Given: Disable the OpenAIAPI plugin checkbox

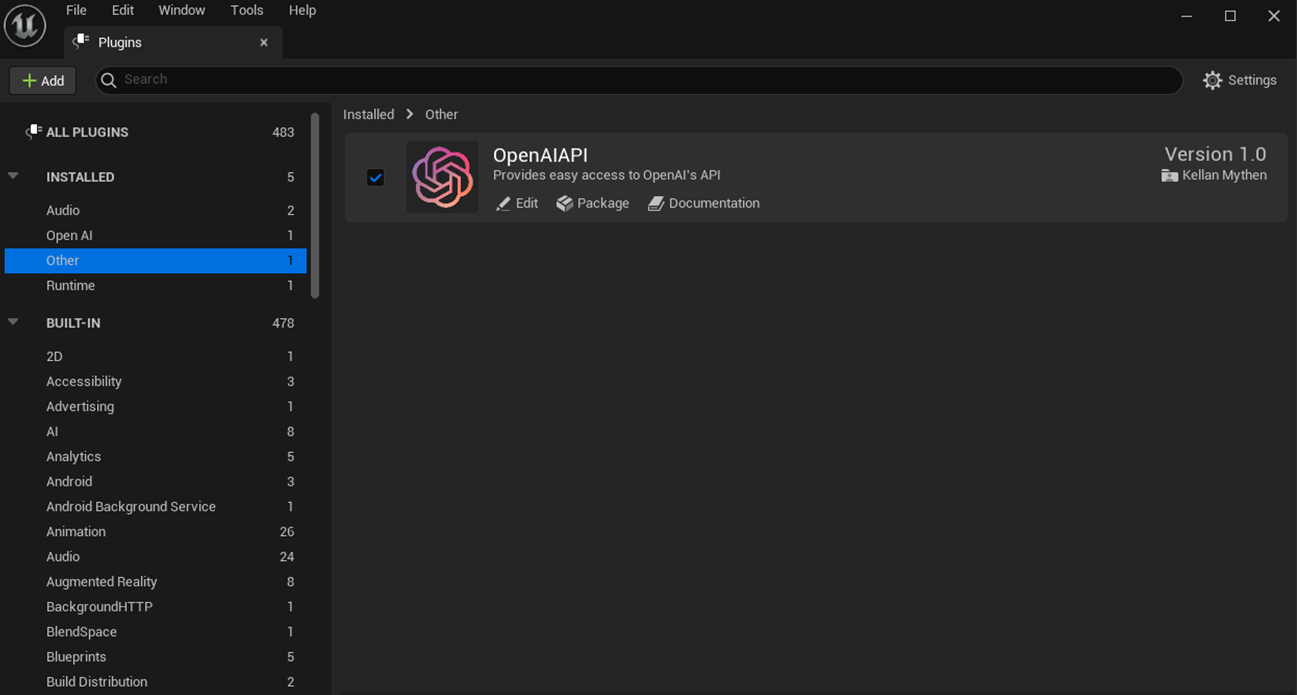Looking at the screenshot, I should coord(375,177).
